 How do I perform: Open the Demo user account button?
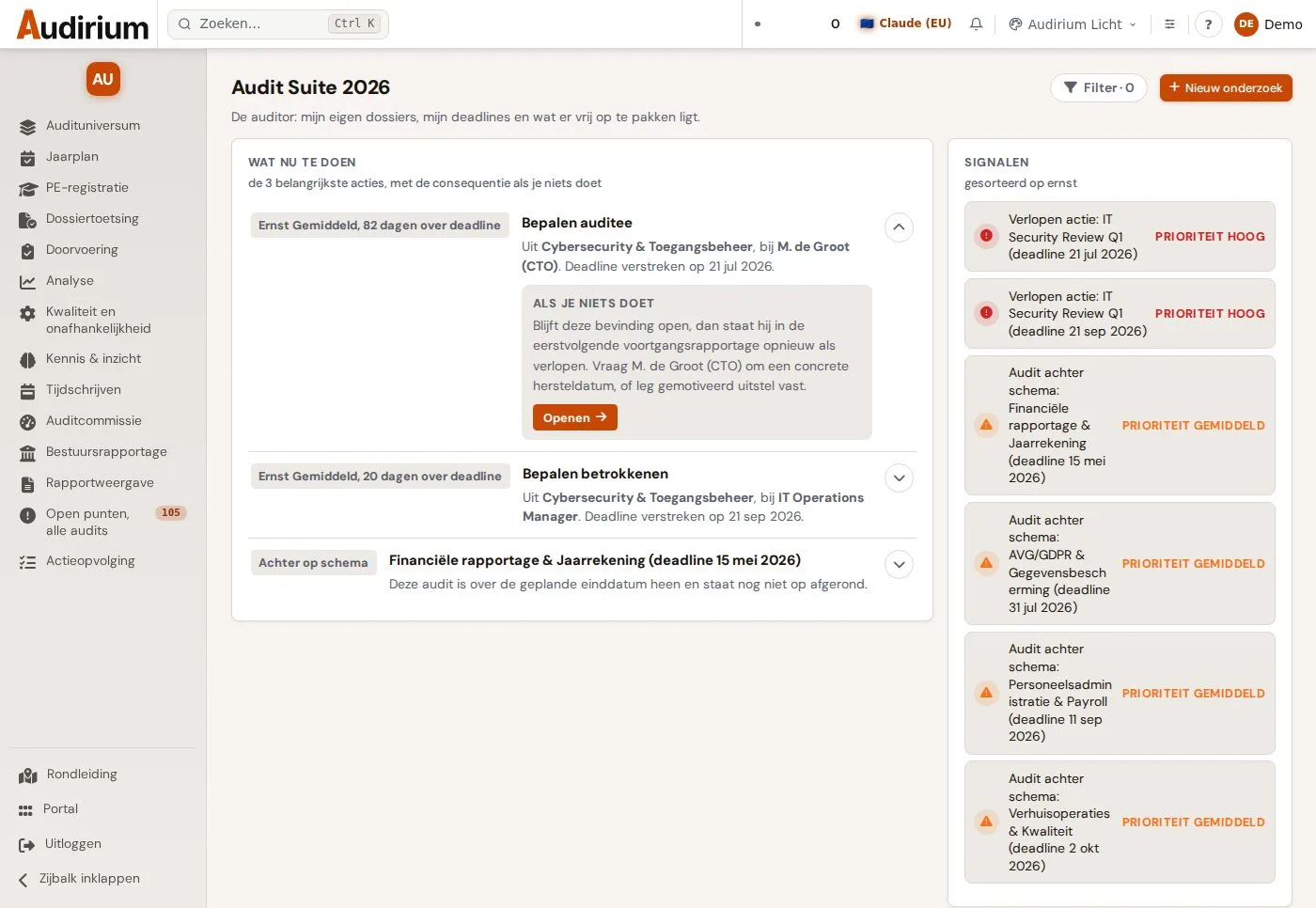click(x=1268, y=24)
